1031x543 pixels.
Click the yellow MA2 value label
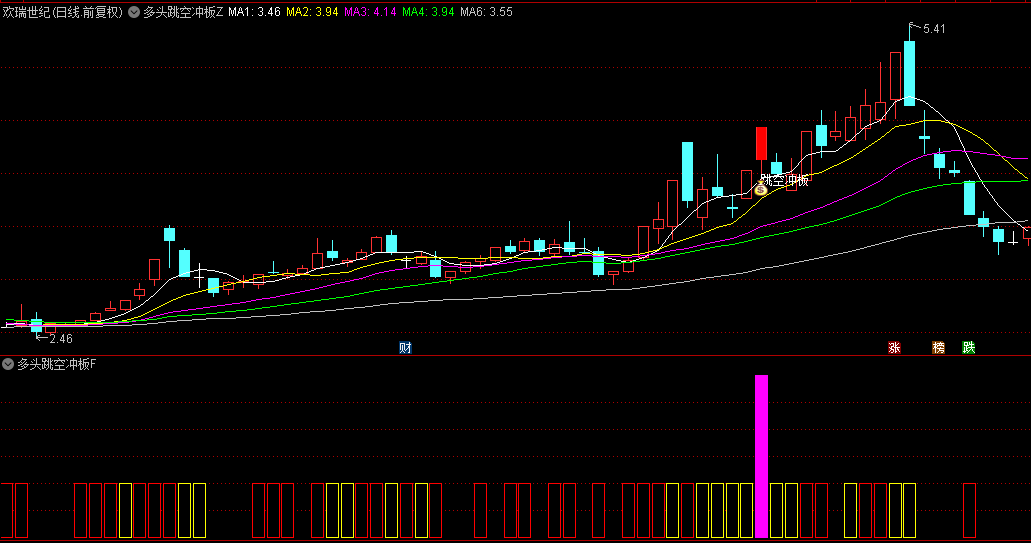312,13
